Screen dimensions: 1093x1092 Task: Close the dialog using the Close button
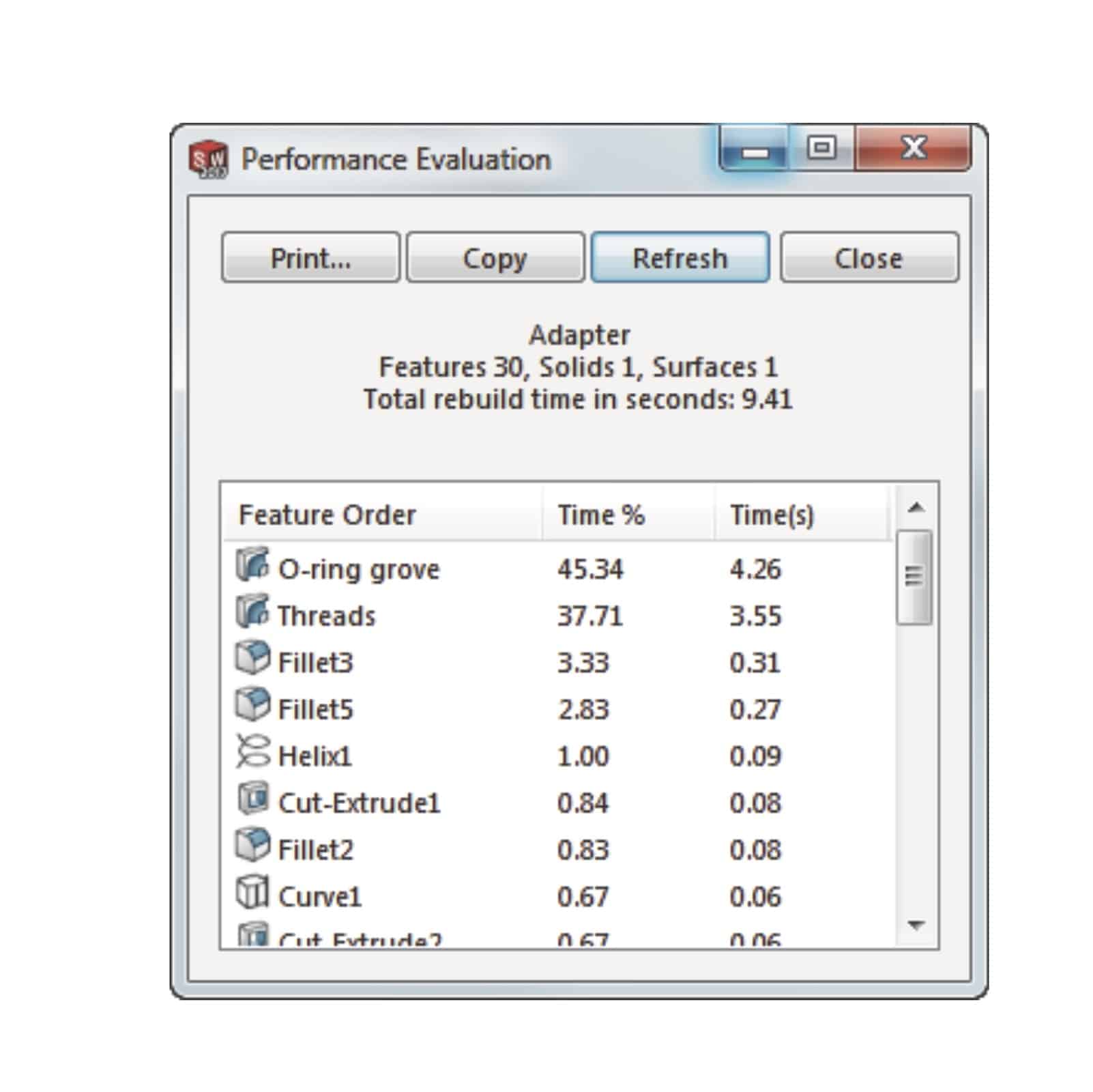[869, 258]
